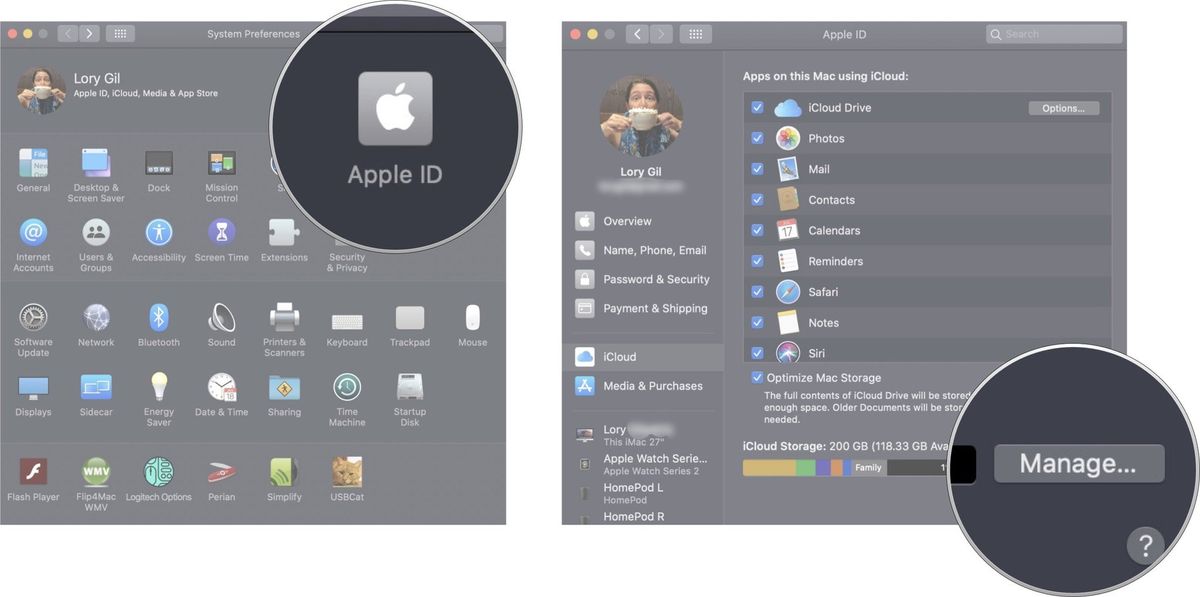Click the Manage iCloud storage button
The image size is (1200, 597).
point(1079,462)
